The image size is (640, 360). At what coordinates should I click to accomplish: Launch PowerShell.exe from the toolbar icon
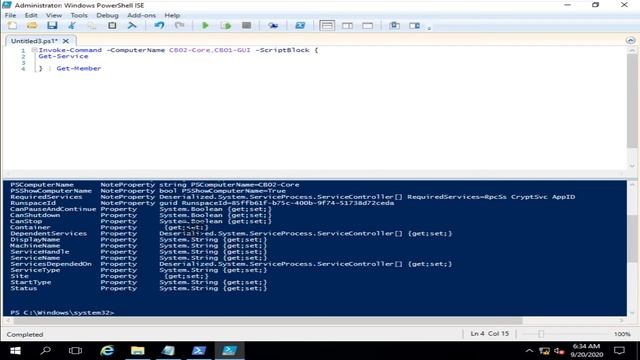pyautogui.click(x=300, y=26)
